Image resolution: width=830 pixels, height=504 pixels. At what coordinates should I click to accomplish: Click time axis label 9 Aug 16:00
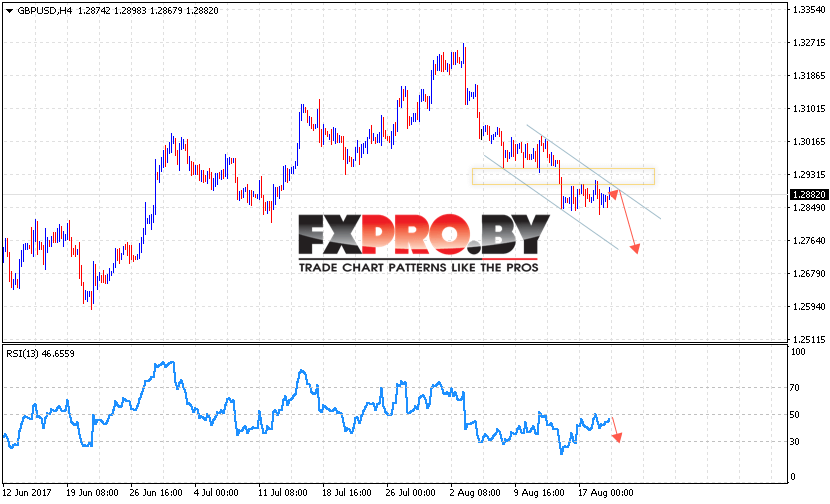coord(539,493)
